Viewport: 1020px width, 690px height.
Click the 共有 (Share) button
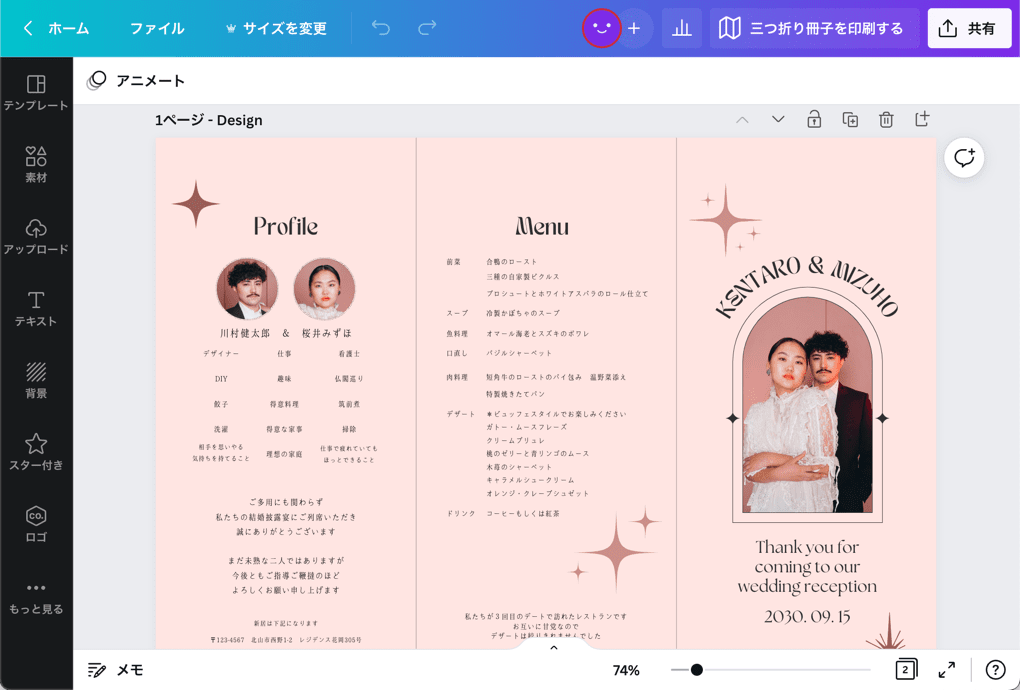[969, 27]
